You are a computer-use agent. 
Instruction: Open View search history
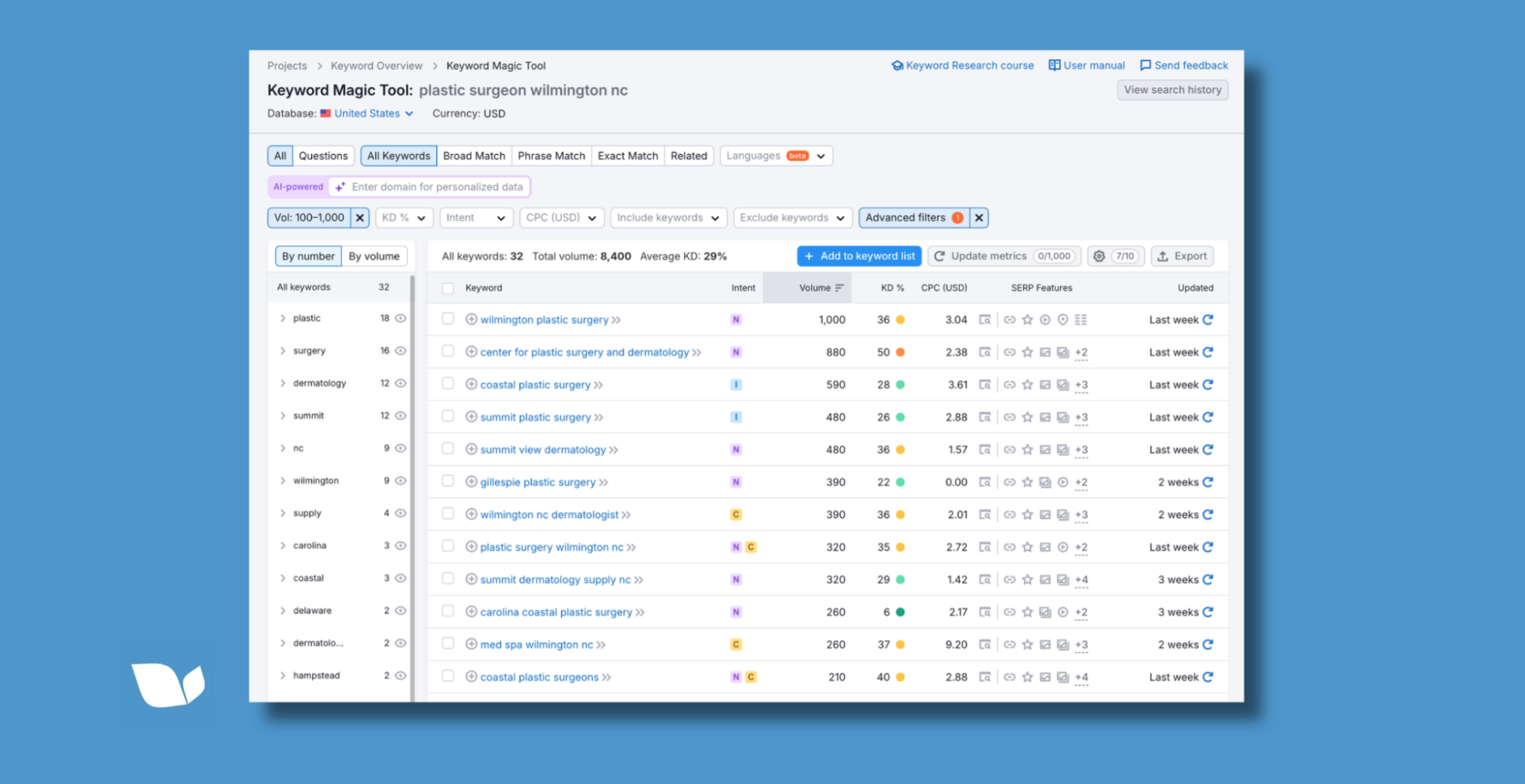(1173, 90)
